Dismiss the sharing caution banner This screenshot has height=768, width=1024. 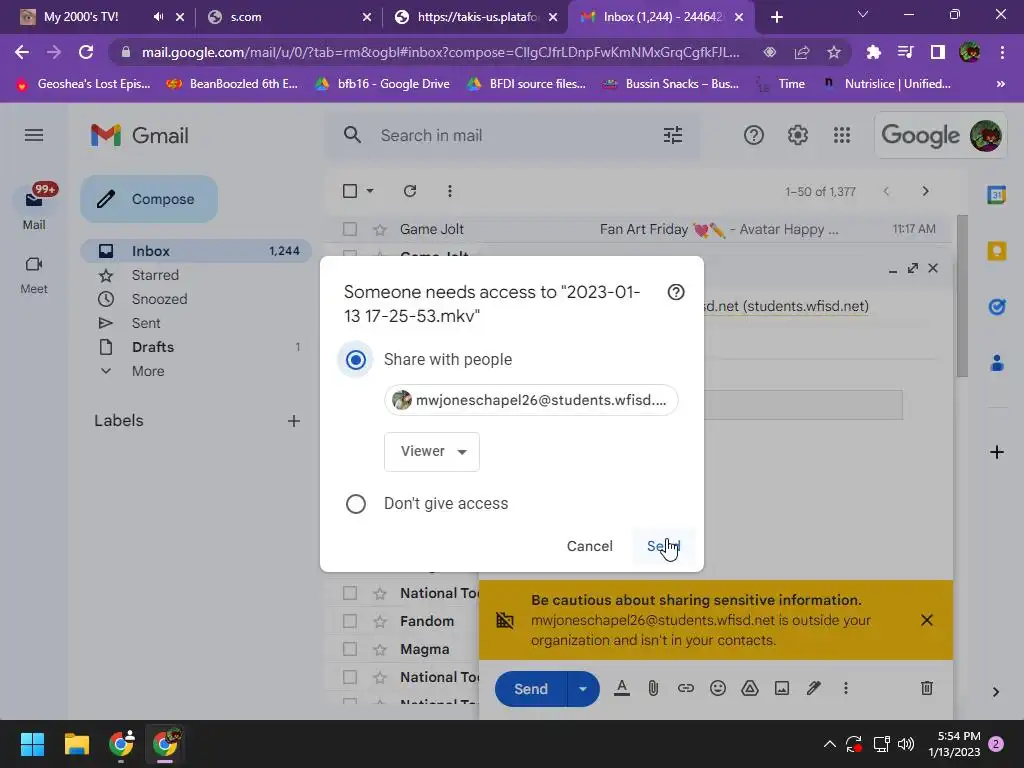(927, 620)
